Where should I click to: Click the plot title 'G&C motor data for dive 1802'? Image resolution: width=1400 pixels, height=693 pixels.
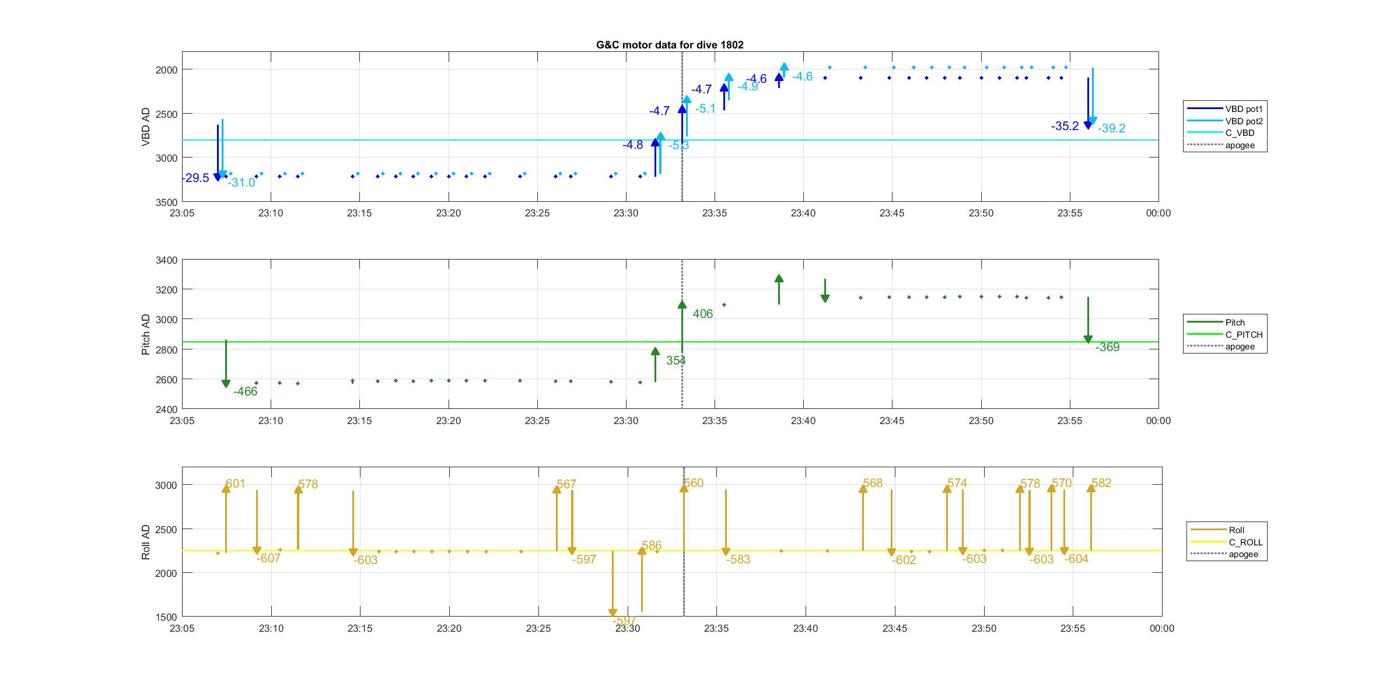click(x=669, y=45)
